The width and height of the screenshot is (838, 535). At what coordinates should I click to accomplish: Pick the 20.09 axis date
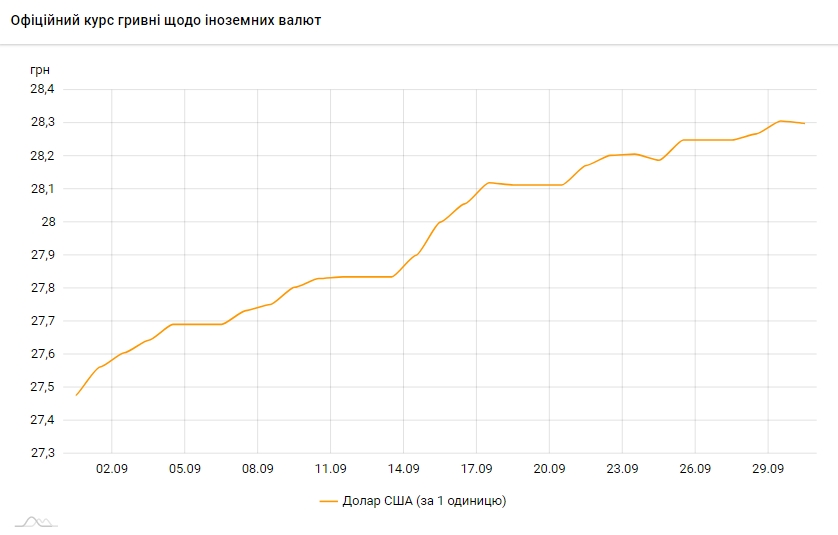(x=550, y=468)
